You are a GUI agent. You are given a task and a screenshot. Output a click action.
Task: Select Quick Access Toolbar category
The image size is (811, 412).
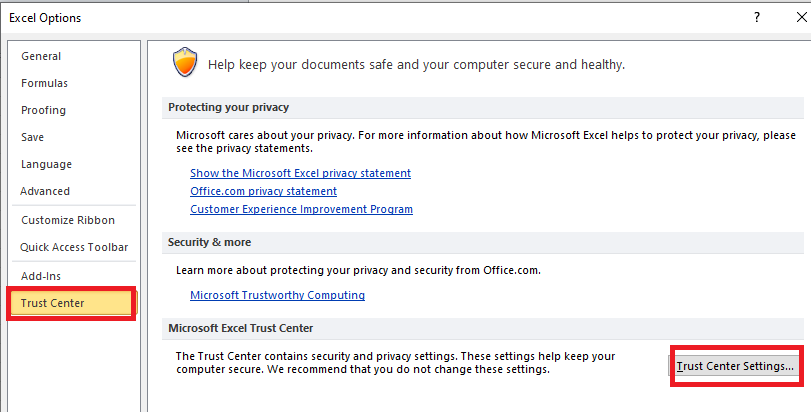(74, 247)
